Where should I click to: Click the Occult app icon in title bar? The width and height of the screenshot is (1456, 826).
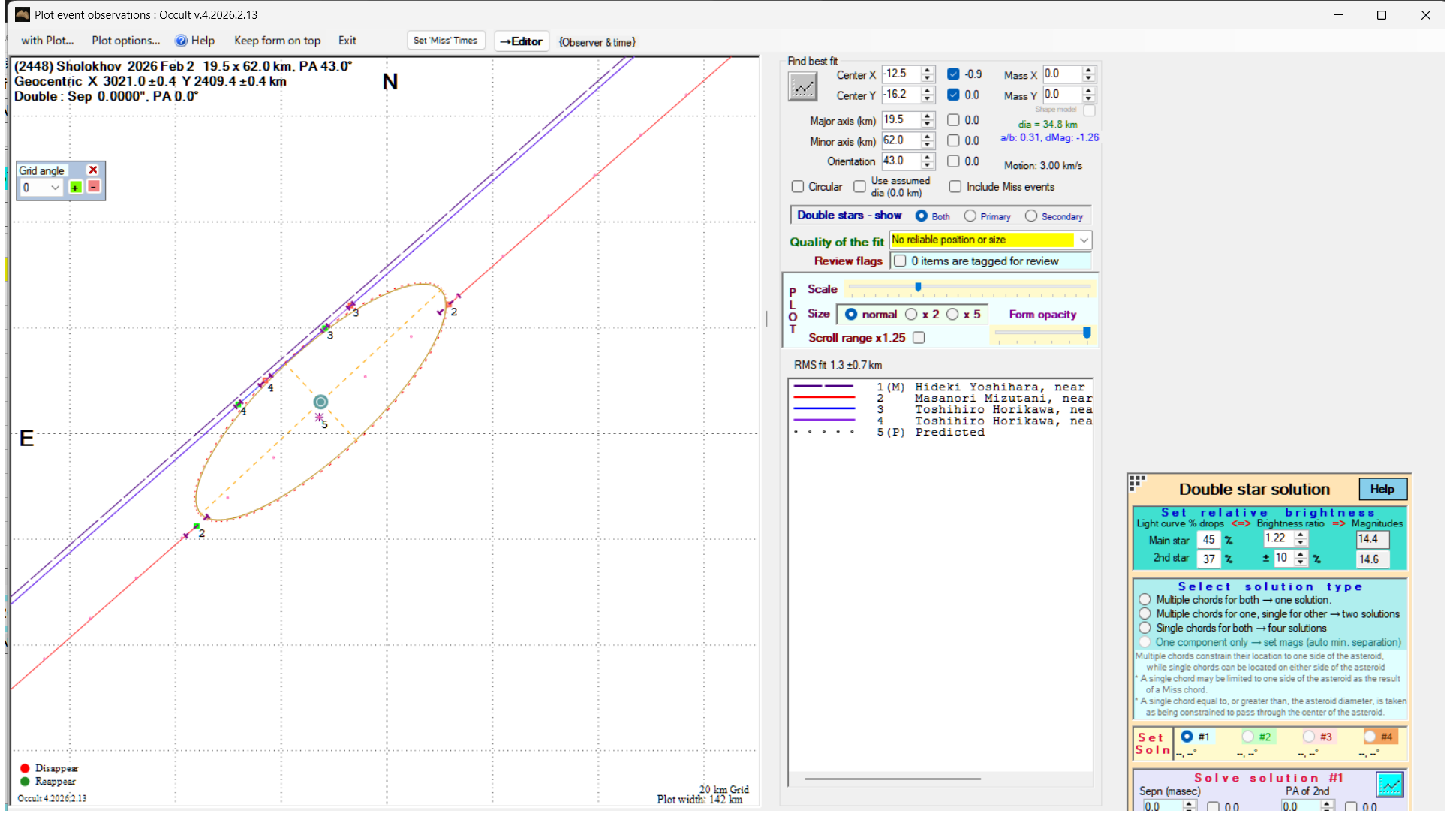[x=23, y=14]
